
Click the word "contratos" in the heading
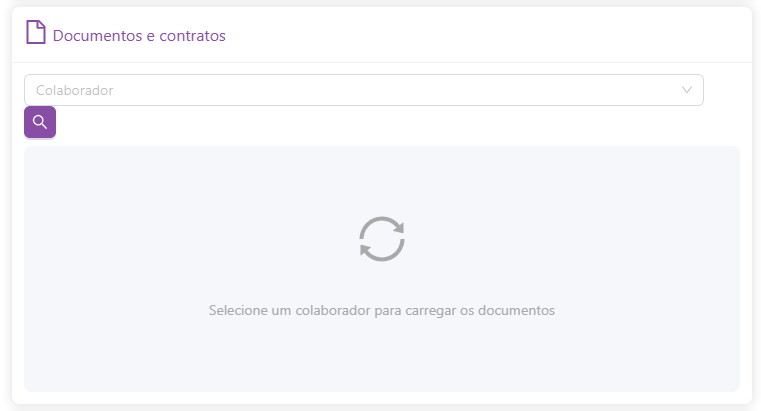pyautogui.click(x=195, y=36)
